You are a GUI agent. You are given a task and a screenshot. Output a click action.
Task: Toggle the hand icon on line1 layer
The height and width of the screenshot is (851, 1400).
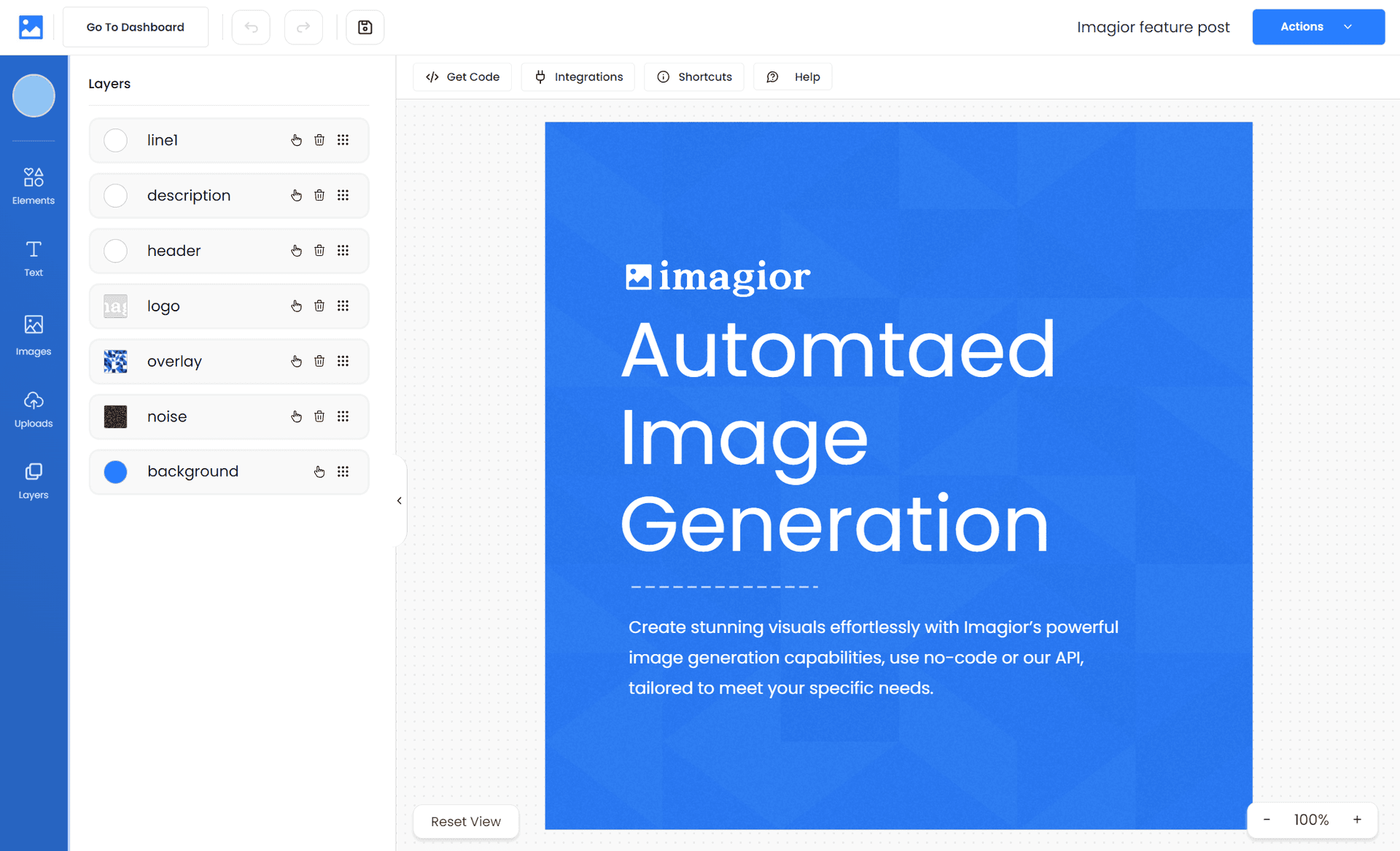(x=296, y=140)
